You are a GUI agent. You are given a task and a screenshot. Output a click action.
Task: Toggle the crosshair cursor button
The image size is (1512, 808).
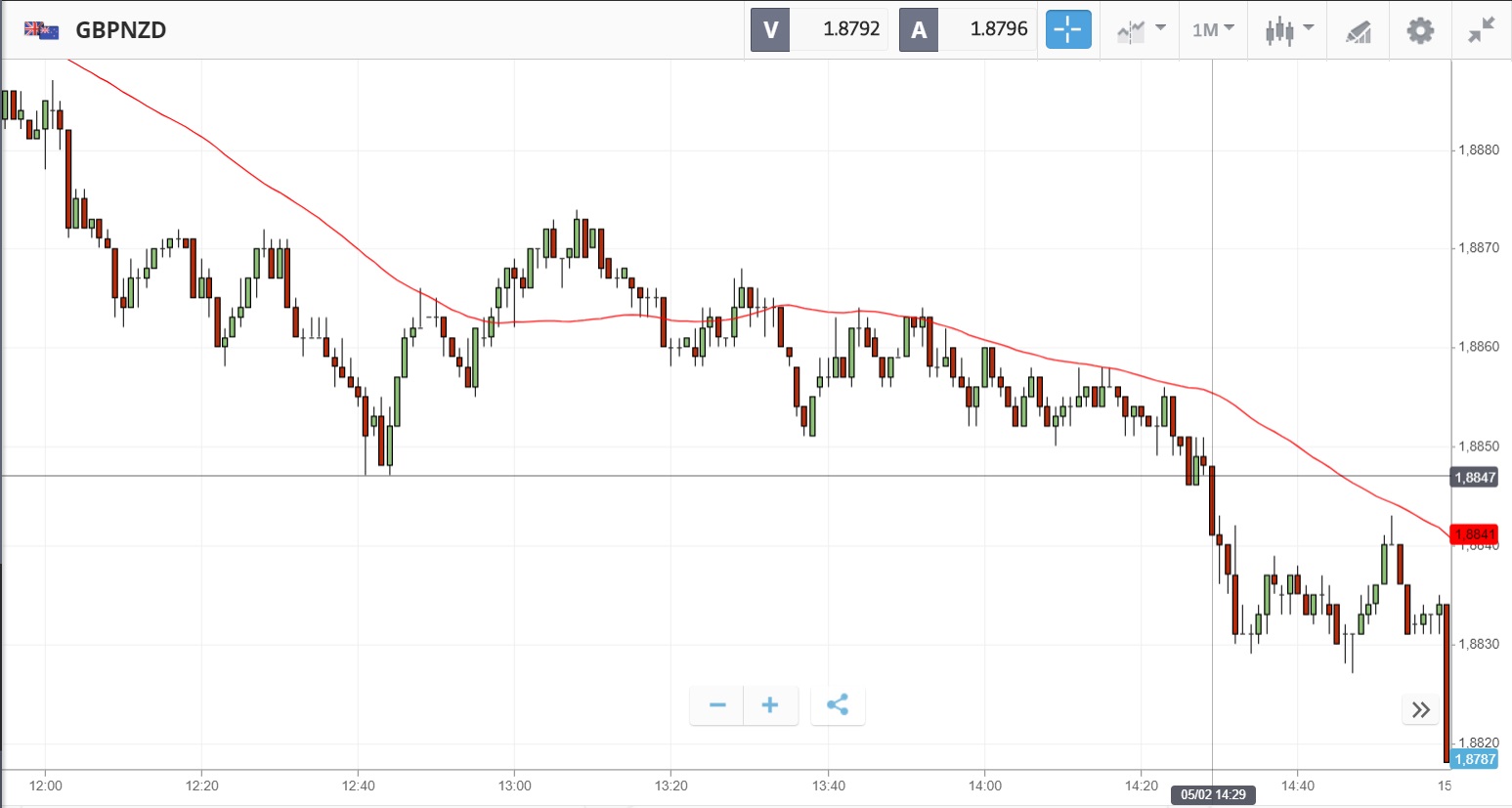coord(1068,29)
